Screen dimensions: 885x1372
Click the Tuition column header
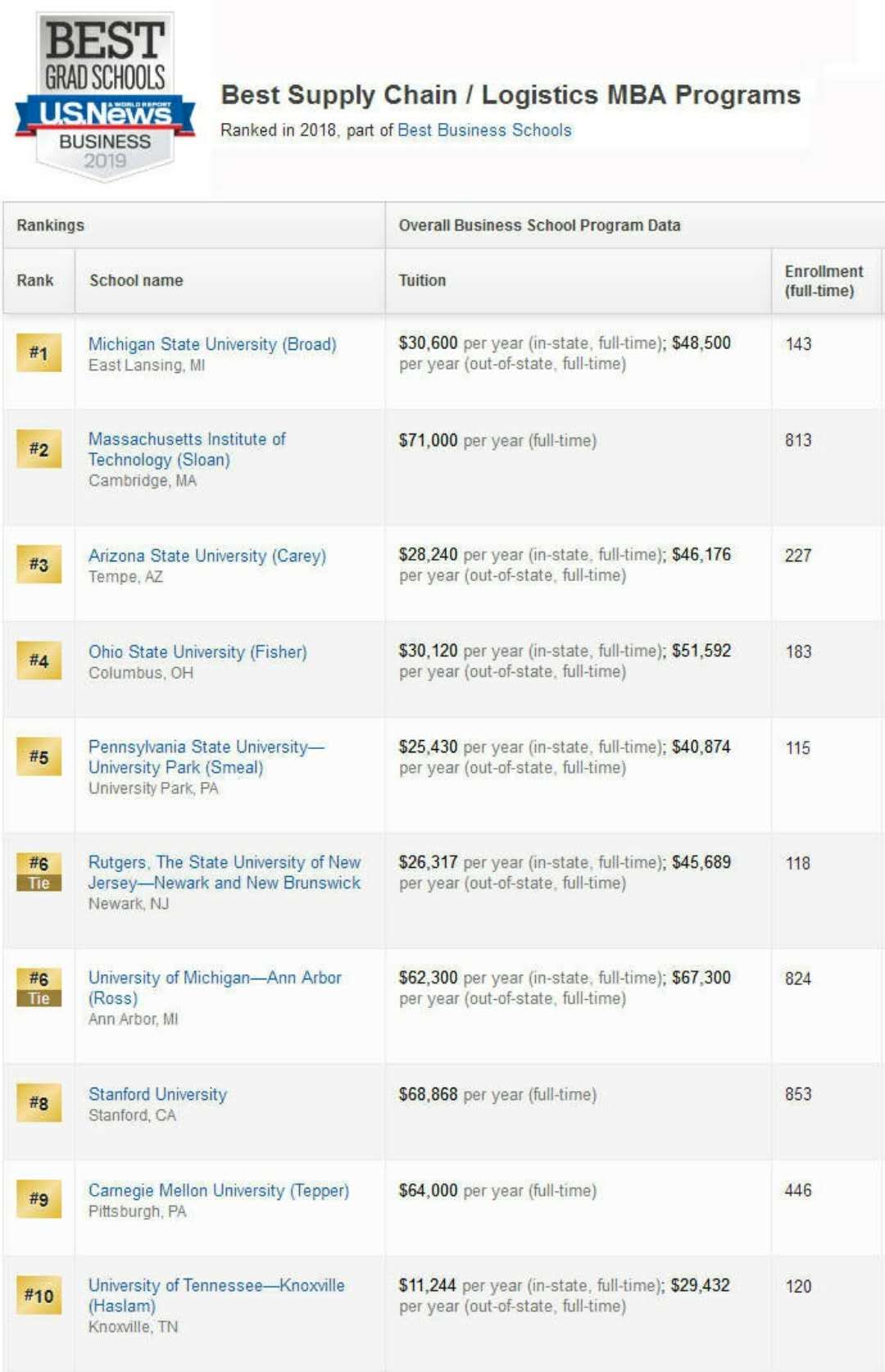click(422, 280)
